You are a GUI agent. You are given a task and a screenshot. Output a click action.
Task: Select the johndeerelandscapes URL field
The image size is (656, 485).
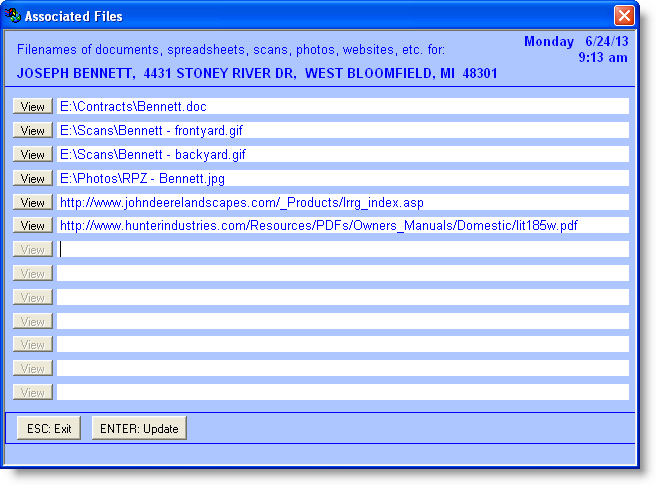click(x=342, y=202)
